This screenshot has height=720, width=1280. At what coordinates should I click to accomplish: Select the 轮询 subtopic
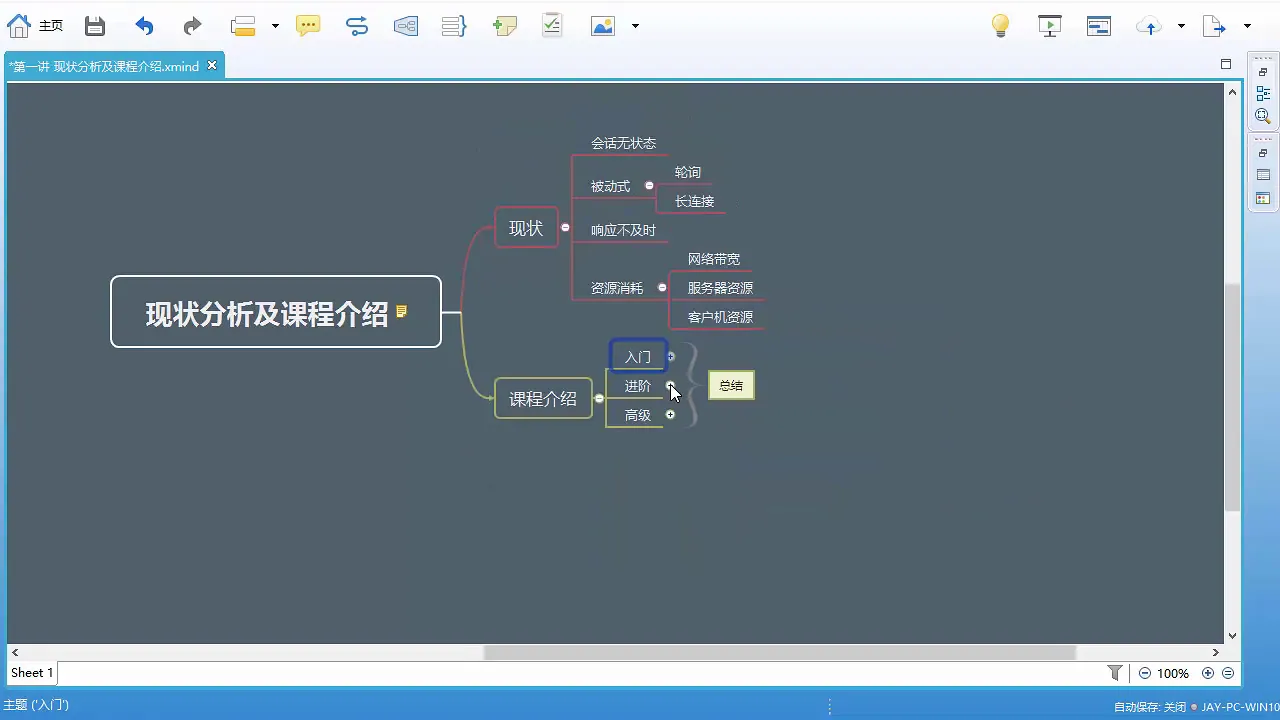point(688,172)
